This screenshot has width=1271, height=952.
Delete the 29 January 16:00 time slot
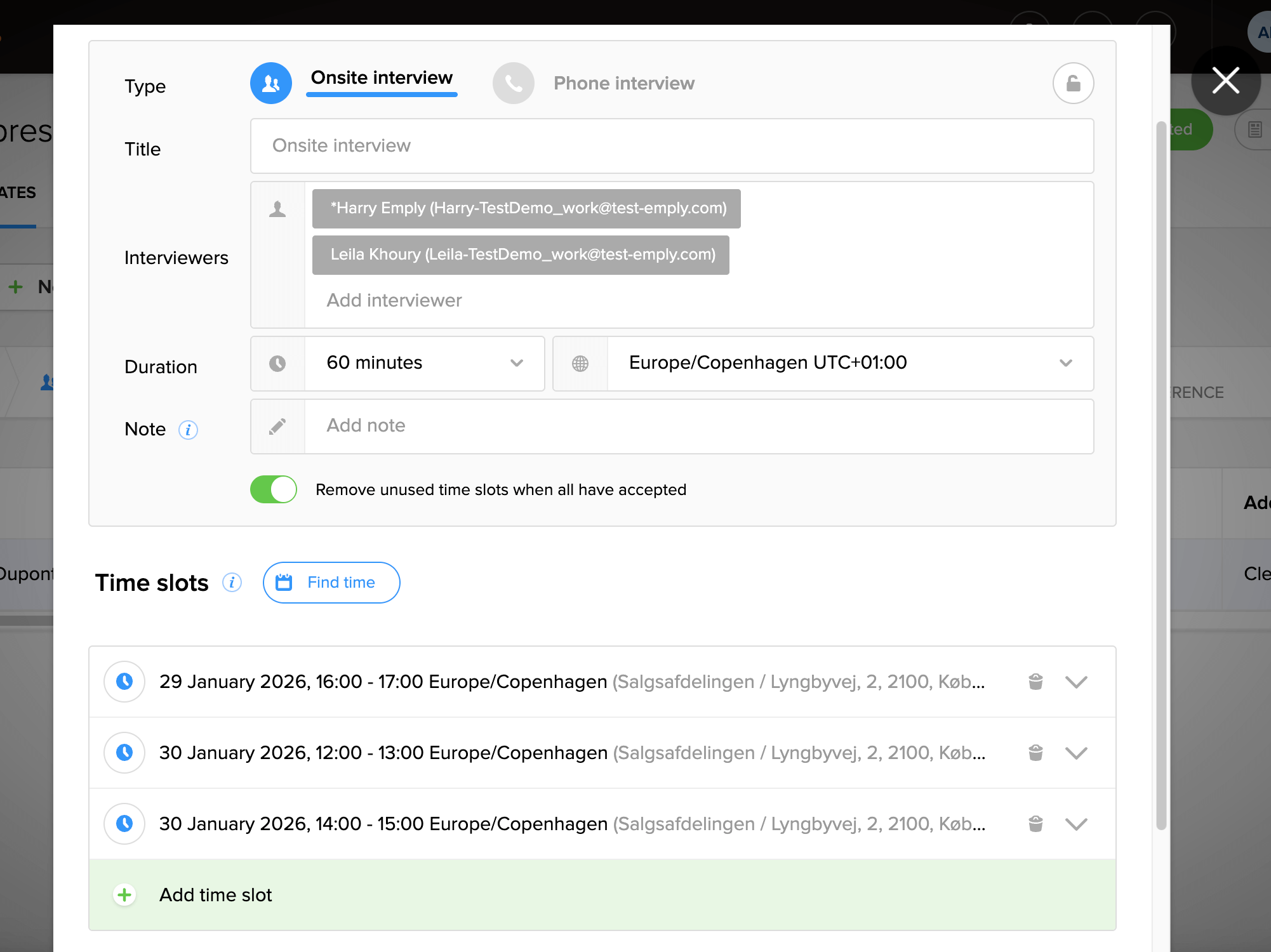pos(1035,682)
